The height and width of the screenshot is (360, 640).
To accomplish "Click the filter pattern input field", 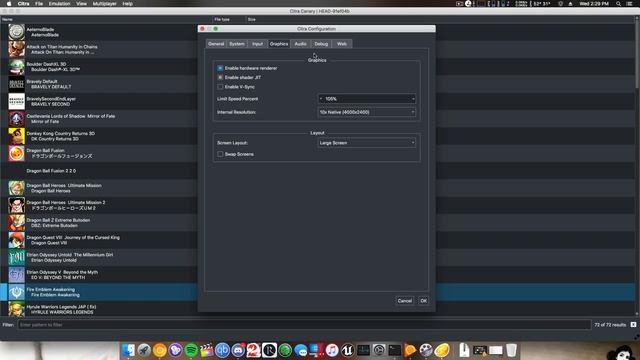I will (304, 325).
